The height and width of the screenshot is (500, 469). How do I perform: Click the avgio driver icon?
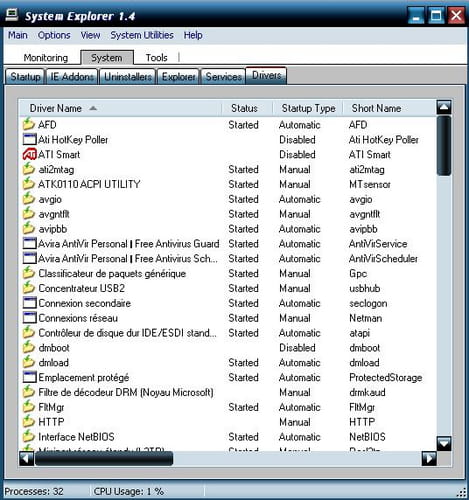[29, 199]
